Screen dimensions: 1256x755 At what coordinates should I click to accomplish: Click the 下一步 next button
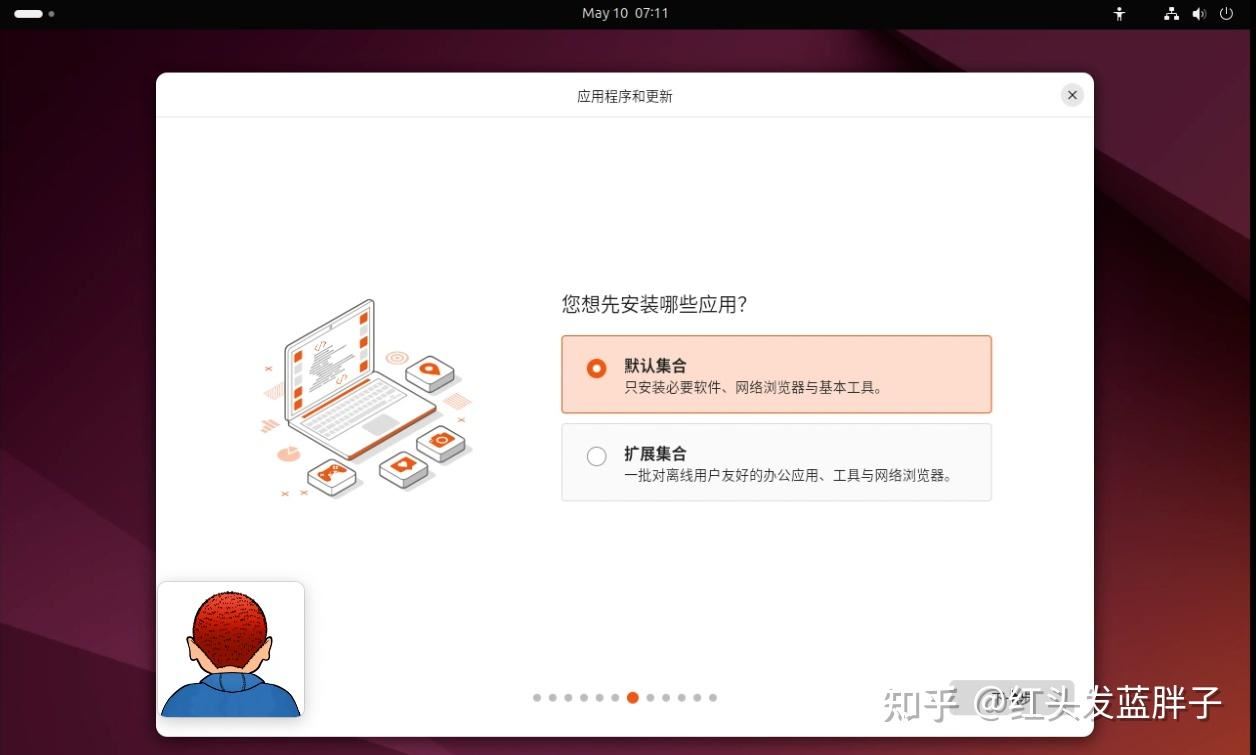(x=1011, y=697)
